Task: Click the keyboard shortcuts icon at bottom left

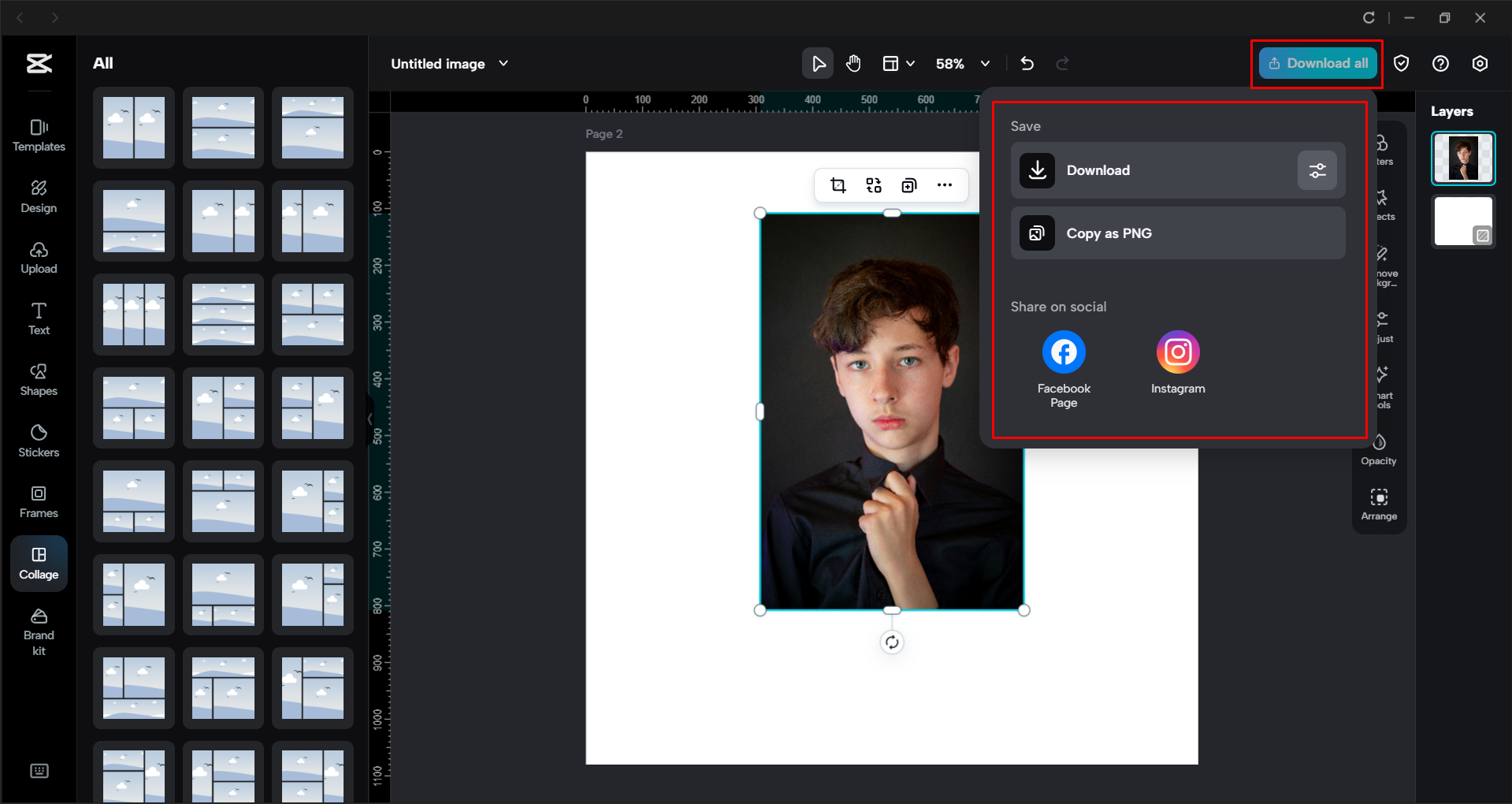Action: tap(39, 770)
